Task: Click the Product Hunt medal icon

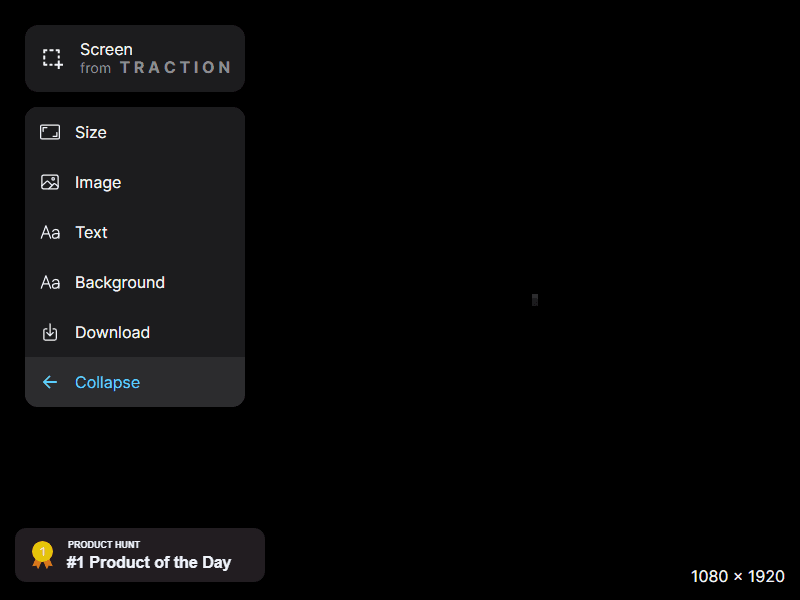Action: tap(42, 554)
